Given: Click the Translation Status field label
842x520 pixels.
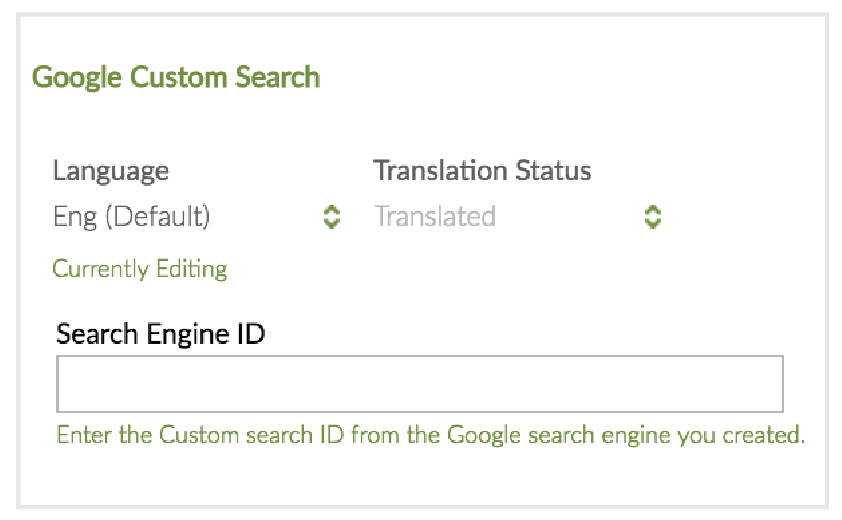Looking at the screenshot, I should tap(482, 171).
